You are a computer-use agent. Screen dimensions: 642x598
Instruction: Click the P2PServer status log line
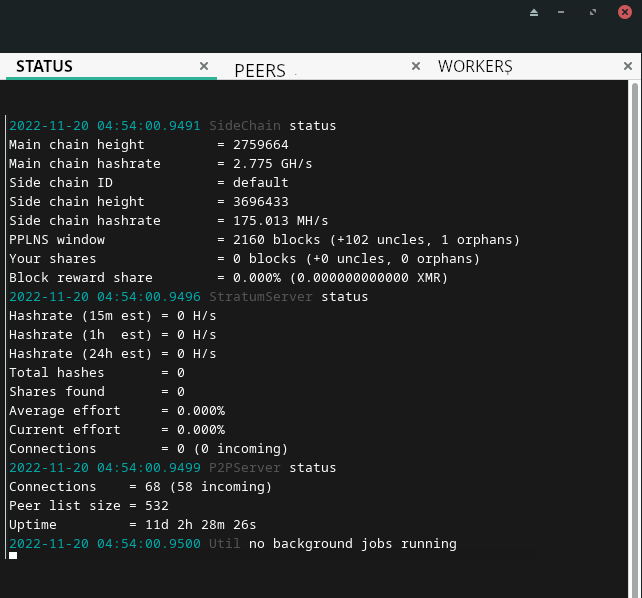(172, 468)
